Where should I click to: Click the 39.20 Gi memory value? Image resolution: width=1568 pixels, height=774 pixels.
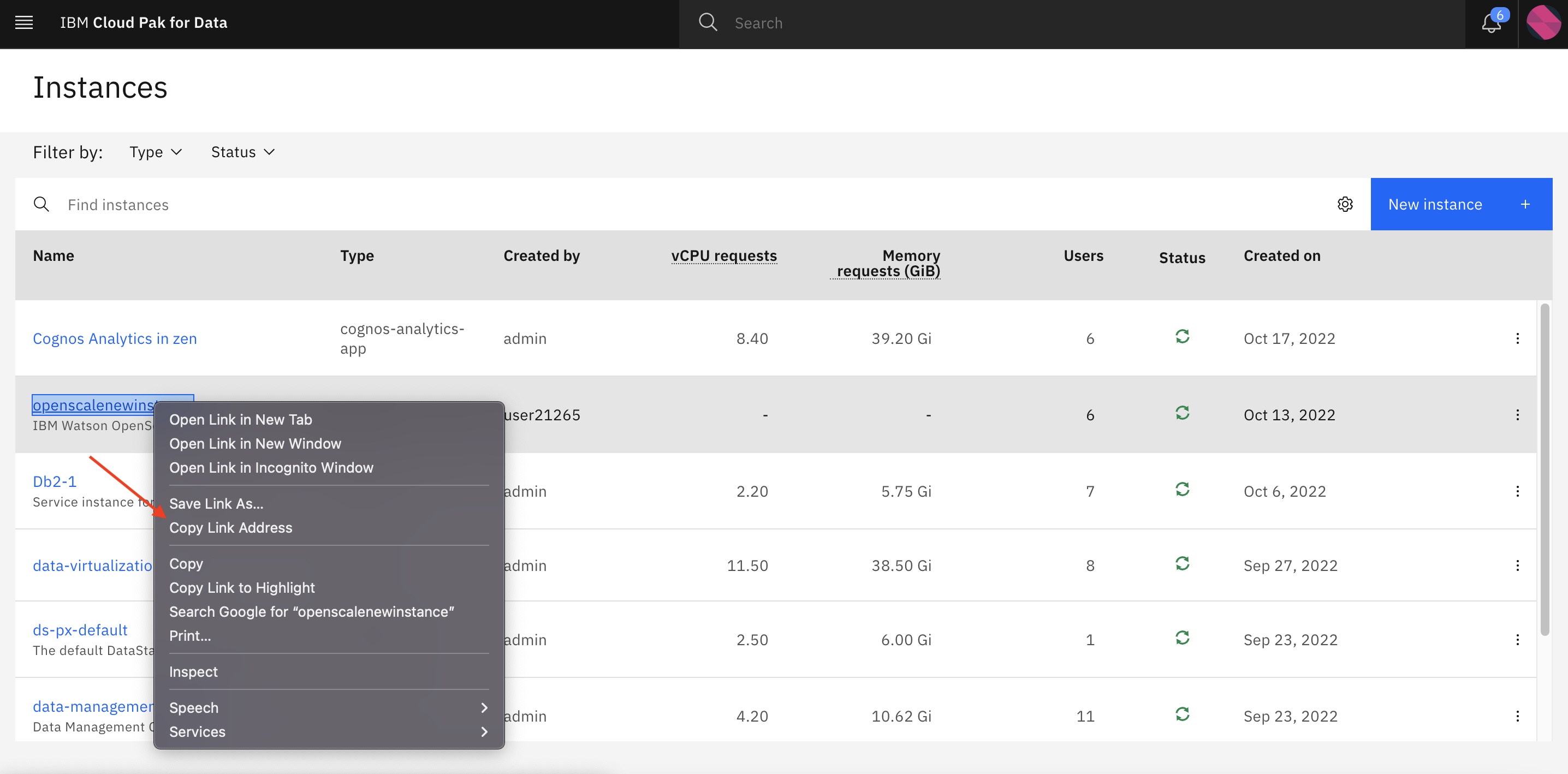pos(901,339)
